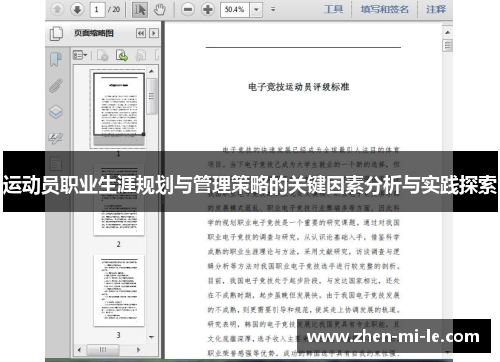
Task: Click the page label 2 under thumbnail
Action: click(x=118, y=244)
